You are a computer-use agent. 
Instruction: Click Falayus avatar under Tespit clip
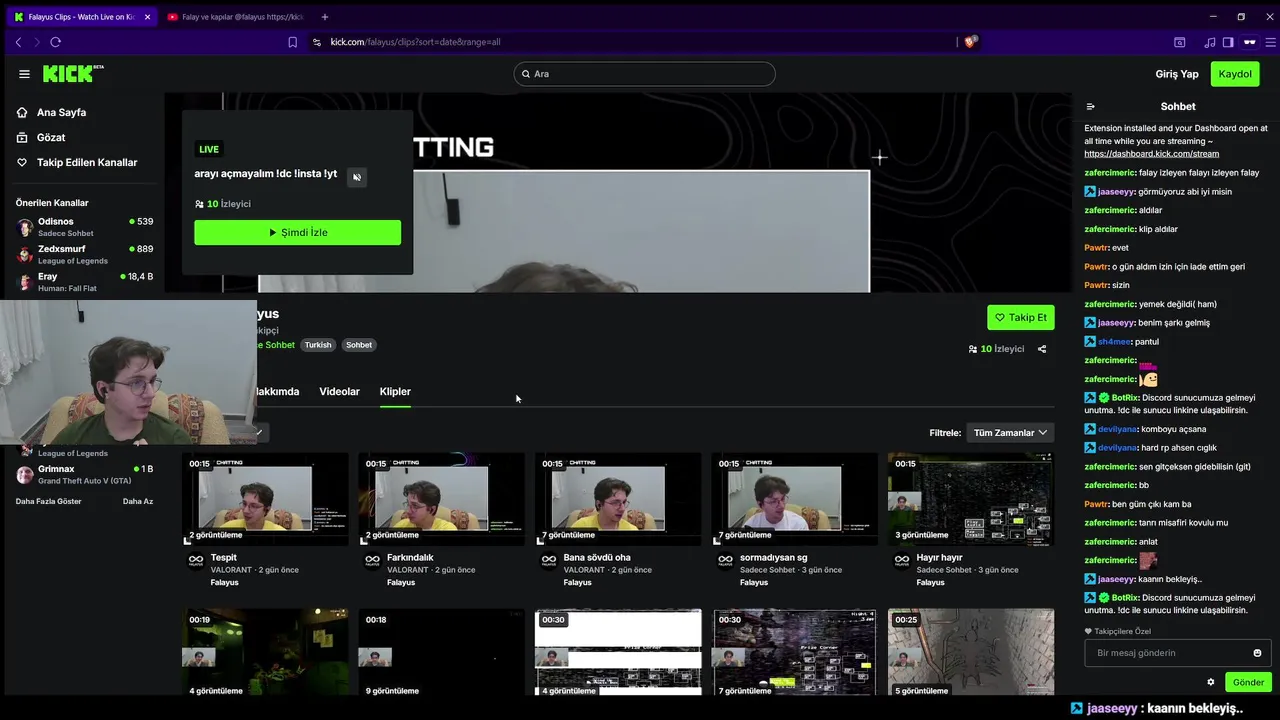click(x=196, y=561)
